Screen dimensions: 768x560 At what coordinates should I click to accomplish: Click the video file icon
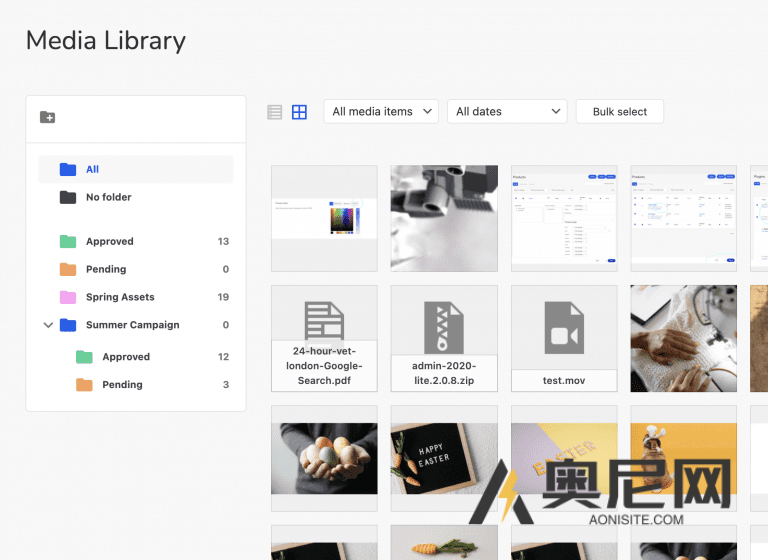pos(564,328)
